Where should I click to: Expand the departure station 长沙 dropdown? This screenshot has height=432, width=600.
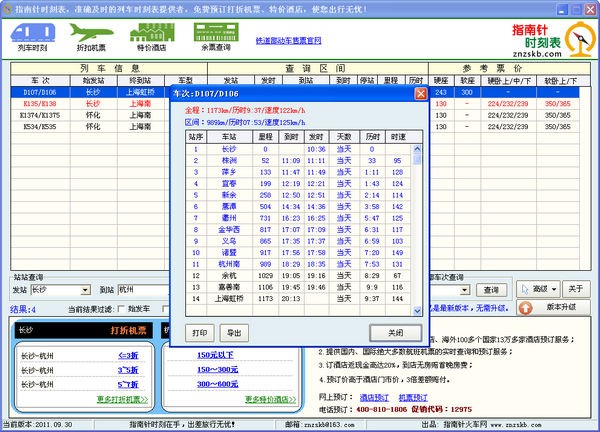(86, 290)
